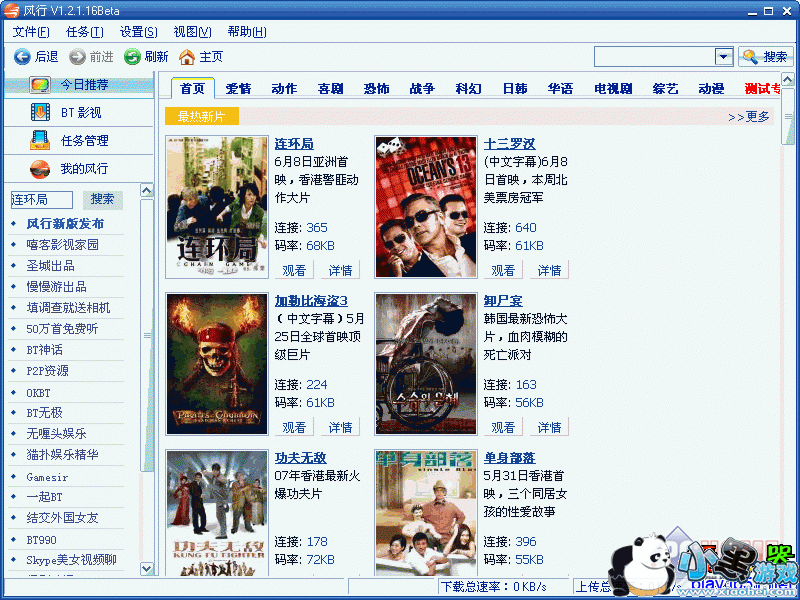Image resolution: width=800 pixels, height=600 pixels.
Task: Open BT 影视 film icon in sidebar
Action: coord(40,112)
